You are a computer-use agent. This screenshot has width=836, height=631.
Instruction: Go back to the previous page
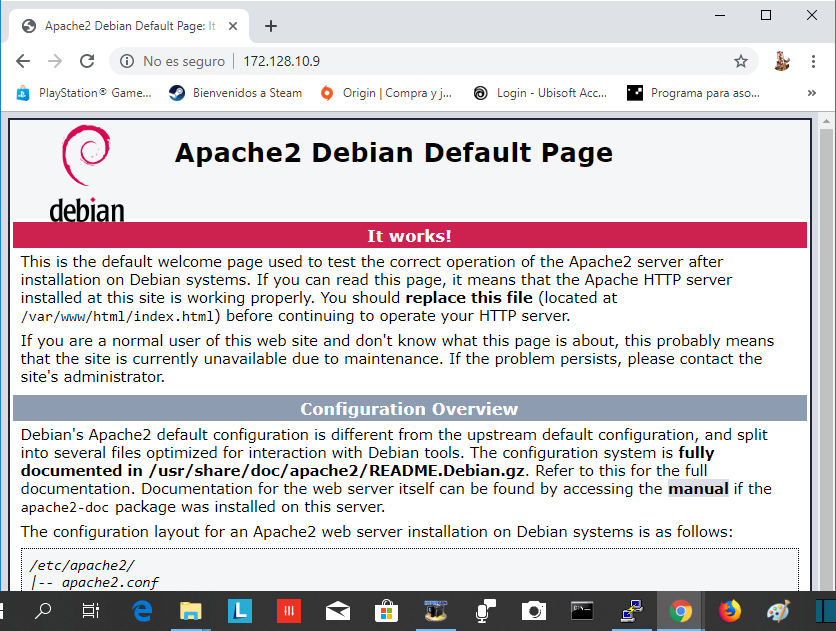click(23, 61)
